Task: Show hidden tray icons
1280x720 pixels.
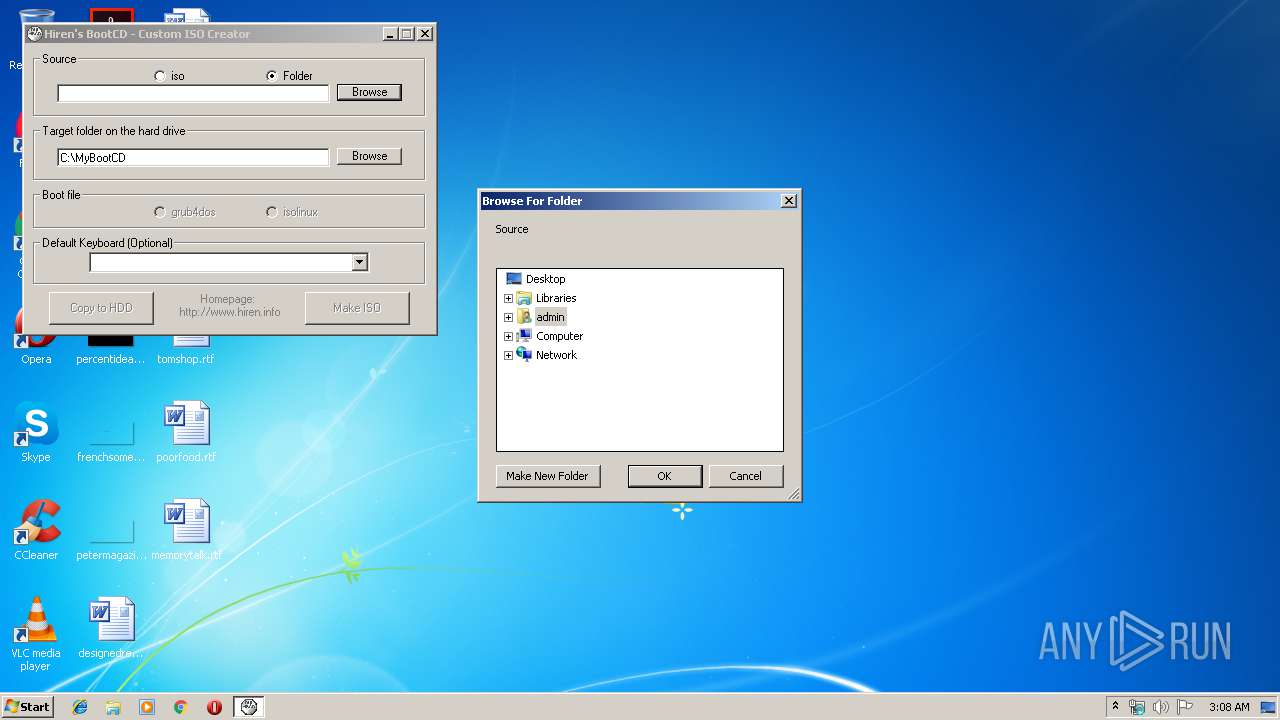Action: click(x=1115, y=707)
